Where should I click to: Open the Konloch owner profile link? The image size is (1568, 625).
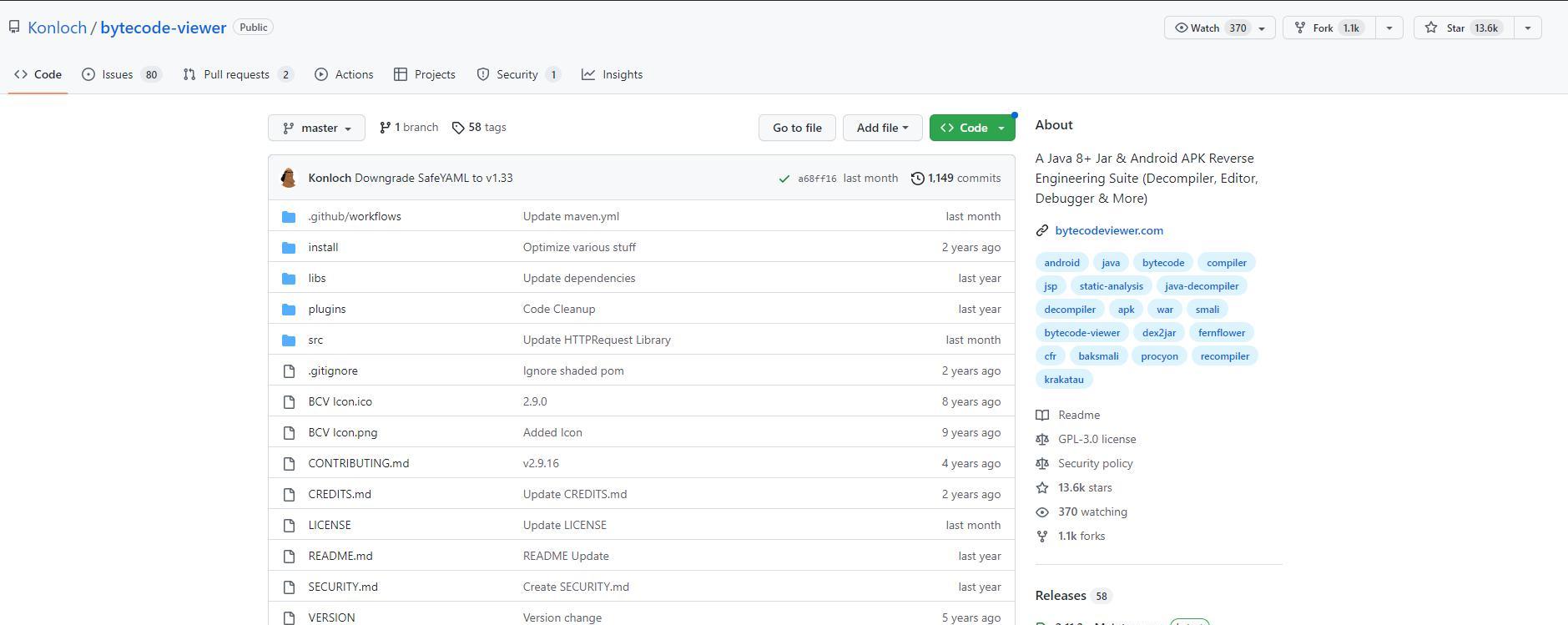click(x=57, y=28)
